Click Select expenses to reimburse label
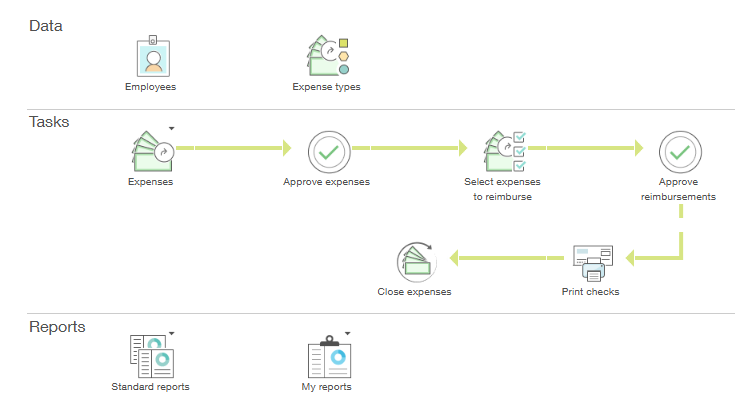743x415 pixels. click(502, 189)
